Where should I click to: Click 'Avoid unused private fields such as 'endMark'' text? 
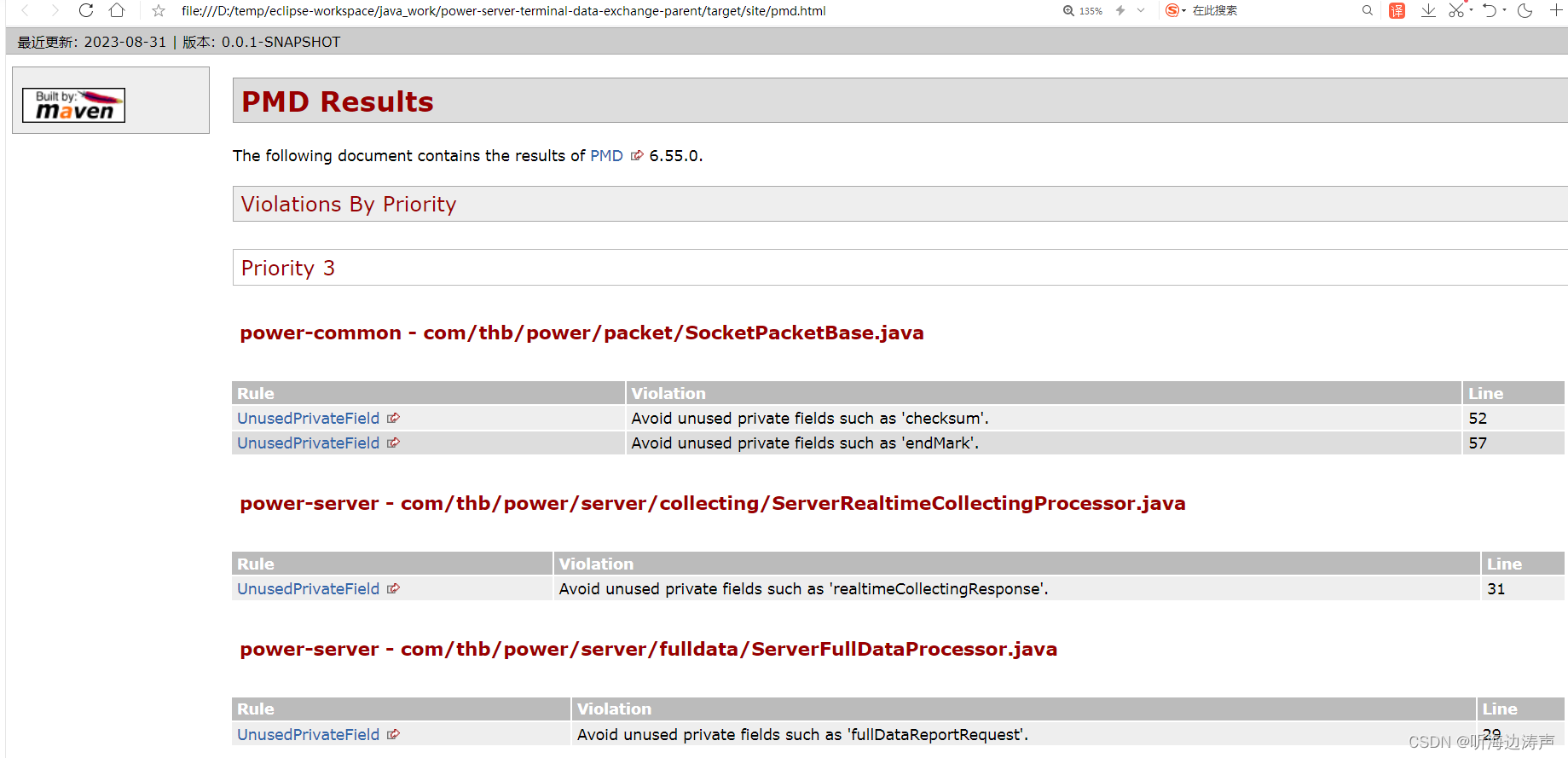(805, 443)
